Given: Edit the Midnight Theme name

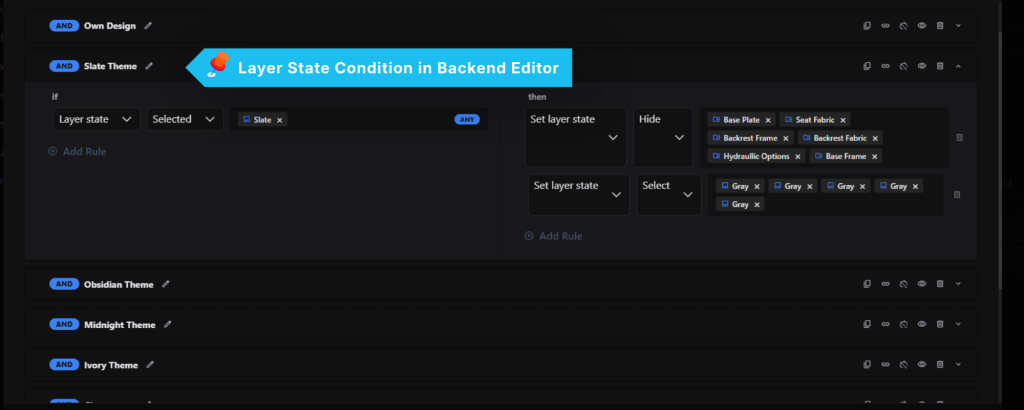Looking at the screenshot, I should click(168, 324).
